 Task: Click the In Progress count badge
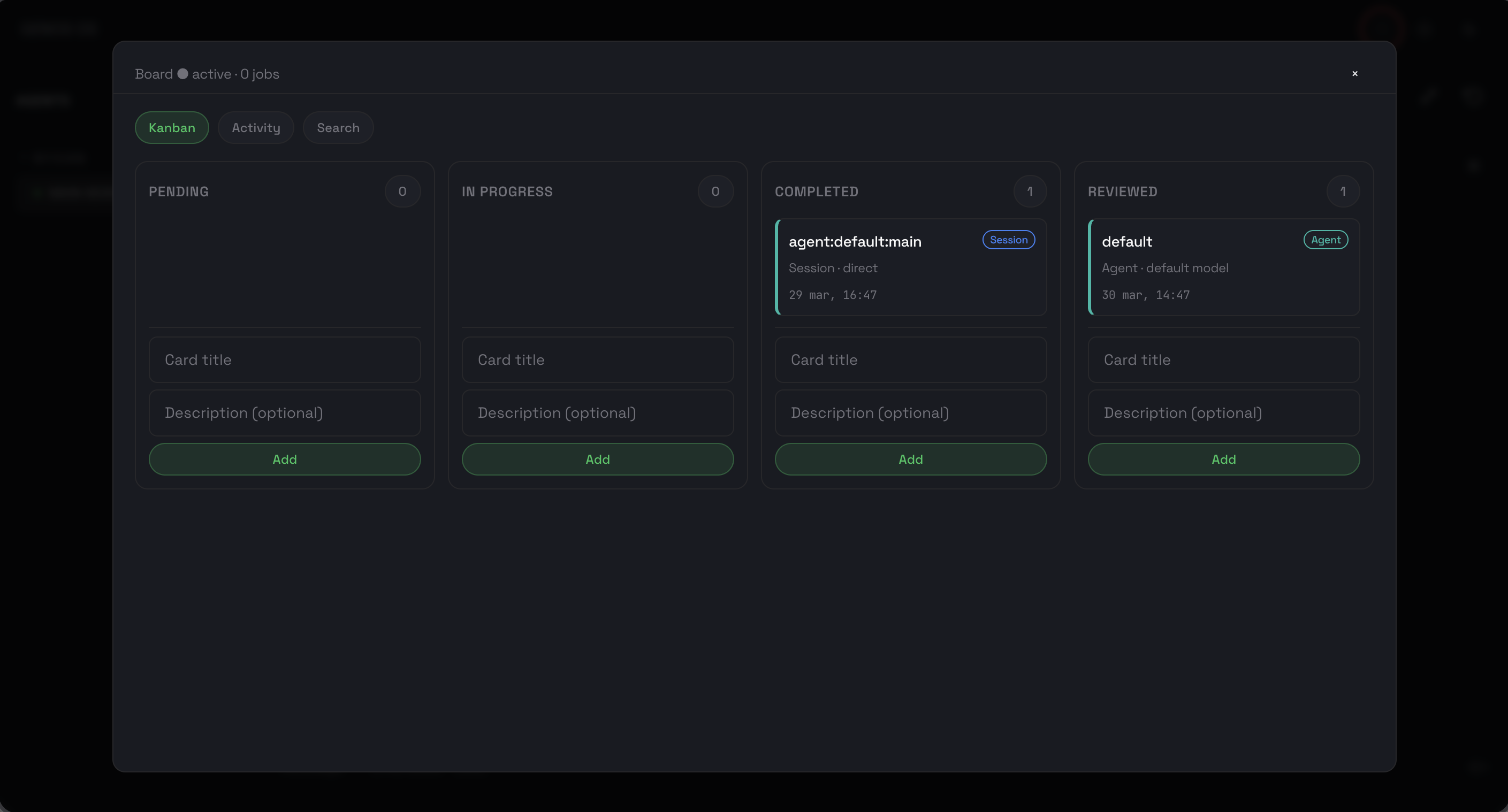point(715,191)
